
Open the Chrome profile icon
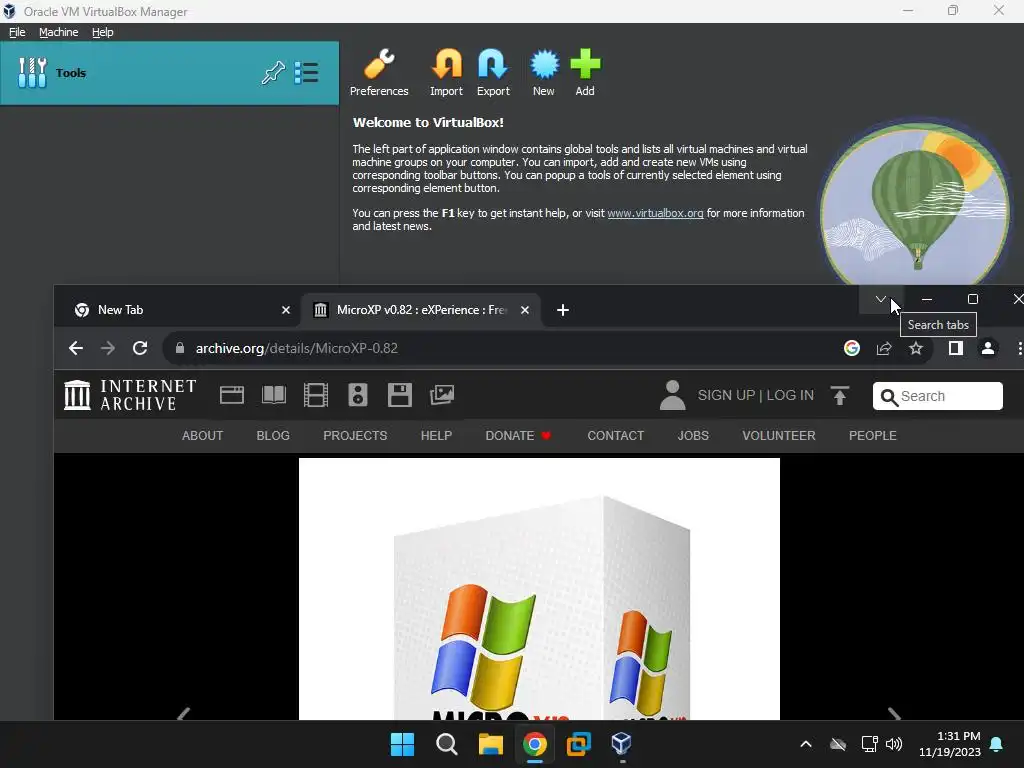[987, 348]
